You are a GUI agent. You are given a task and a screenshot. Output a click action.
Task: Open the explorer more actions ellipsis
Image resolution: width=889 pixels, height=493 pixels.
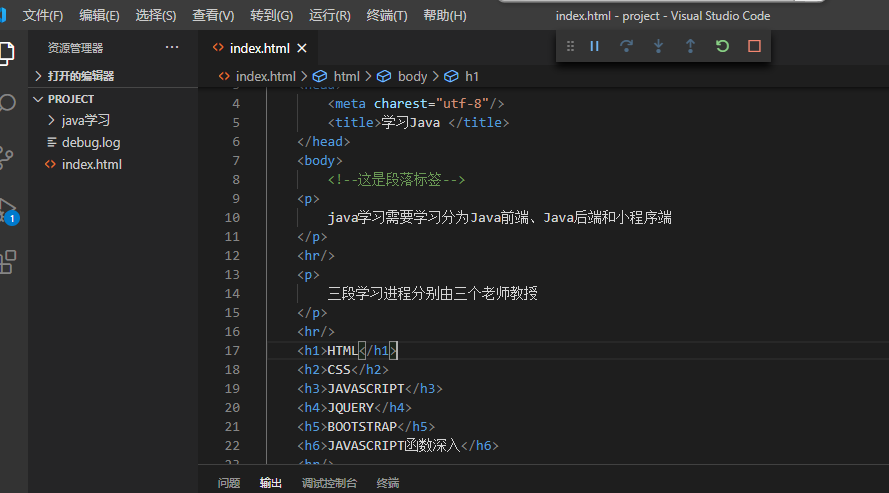click(172, 48)
